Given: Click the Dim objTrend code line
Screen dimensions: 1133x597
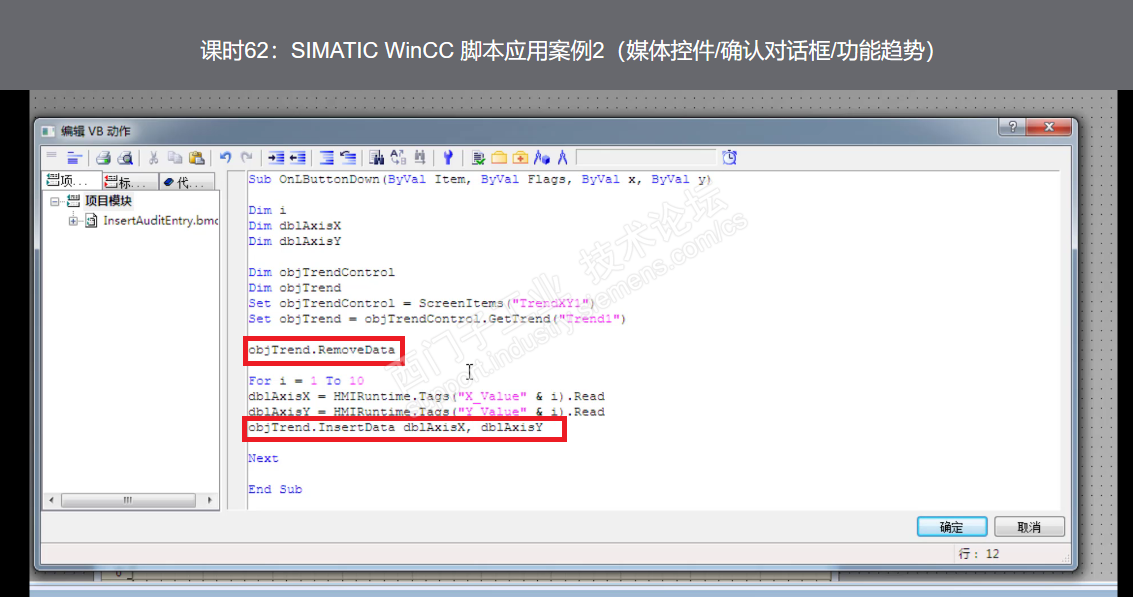Looking at the screenshot, I should (295, 288).
